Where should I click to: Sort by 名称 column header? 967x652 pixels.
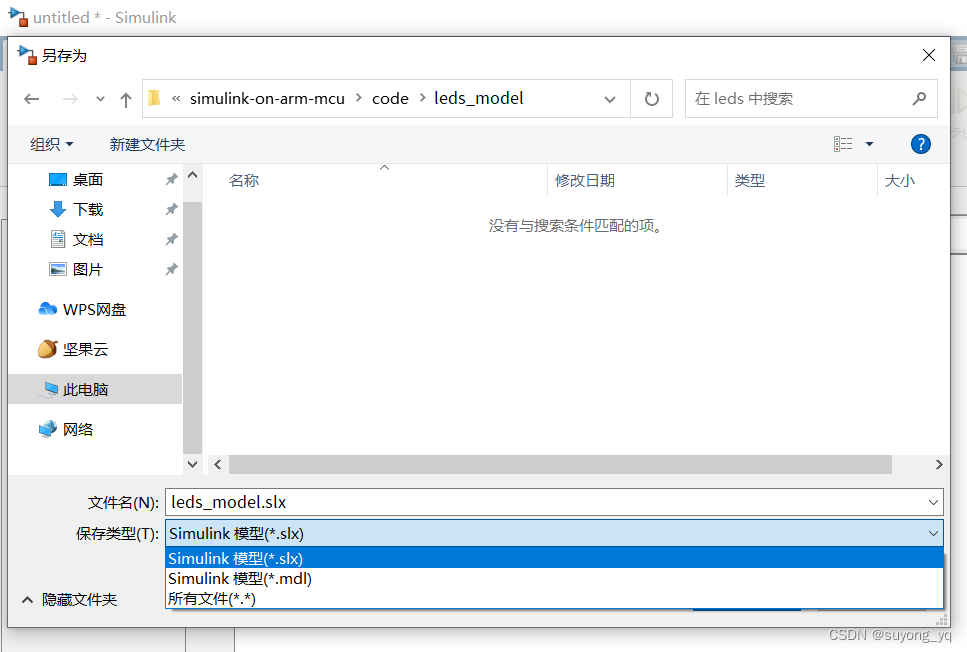(x=244, y=181)
